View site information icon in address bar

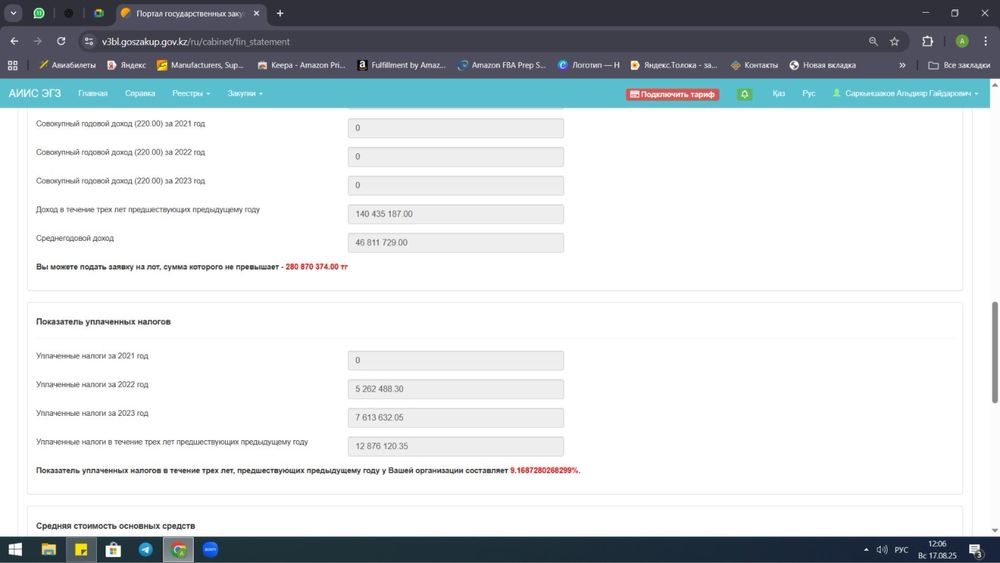89,41
